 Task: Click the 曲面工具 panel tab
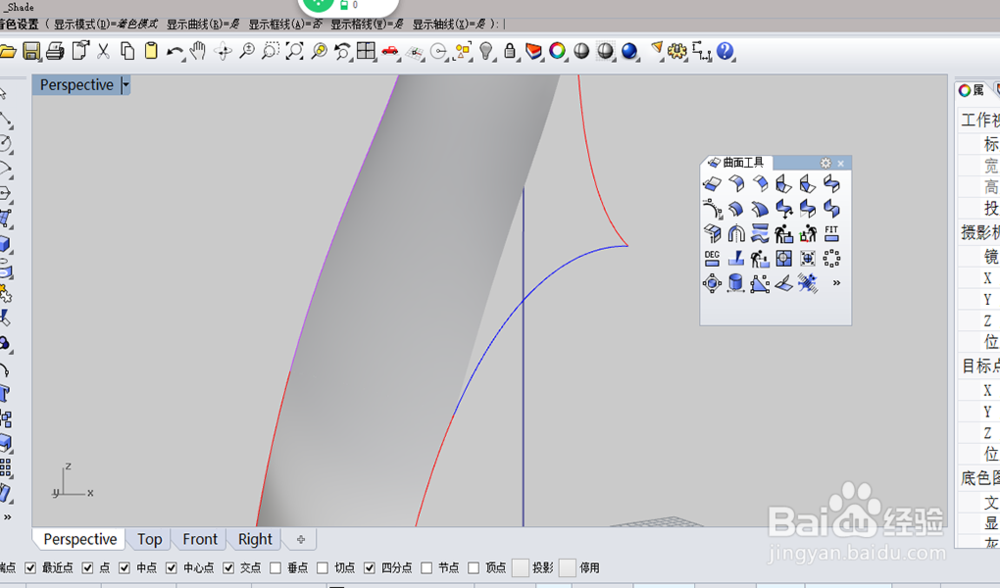pyautogui.click(x=736, y=163)
